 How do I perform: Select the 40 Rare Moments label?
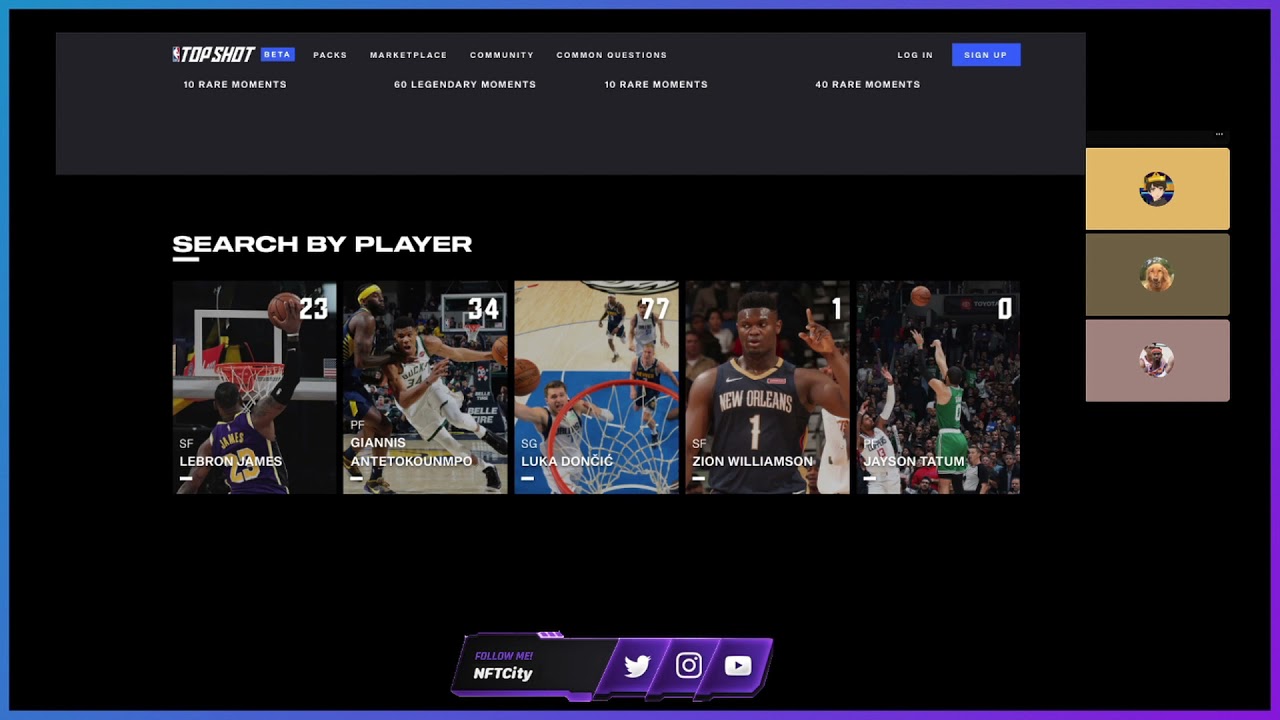click(868, 85)
